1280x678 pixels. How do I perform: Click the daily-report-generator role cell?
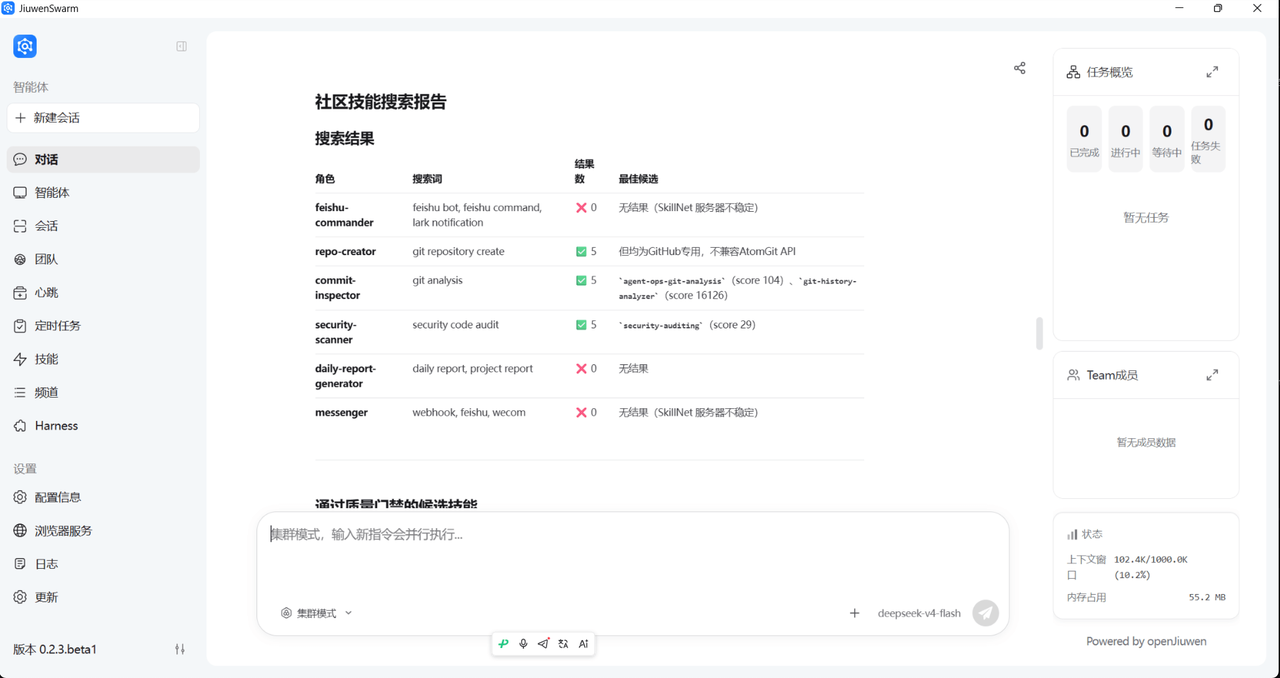tap(345, 376)
